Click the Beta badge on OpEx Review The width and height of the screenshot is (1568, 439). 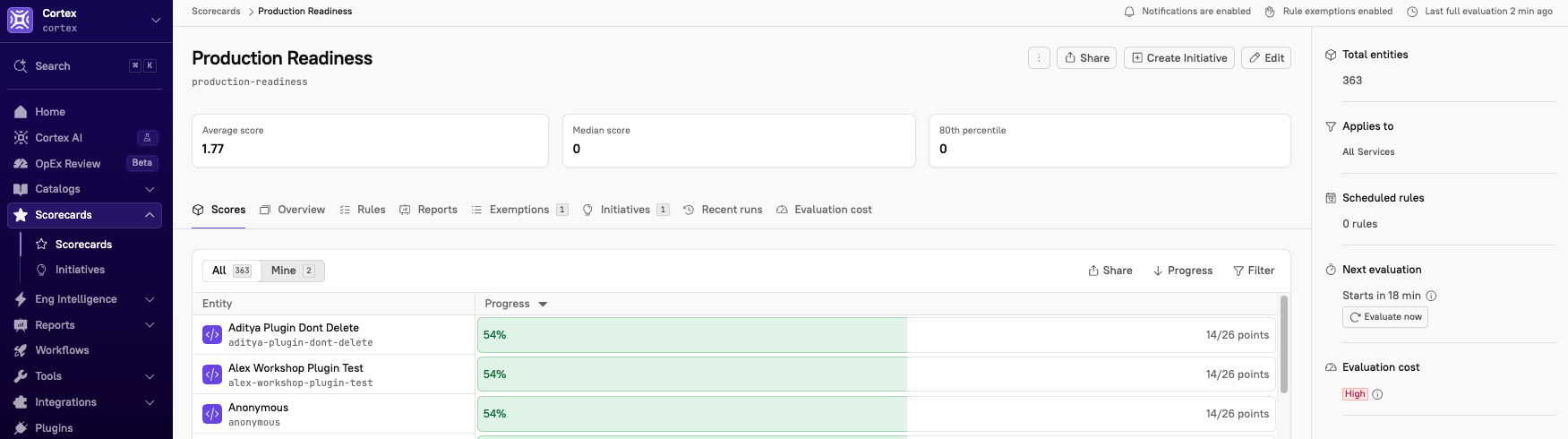pos(141,163)
